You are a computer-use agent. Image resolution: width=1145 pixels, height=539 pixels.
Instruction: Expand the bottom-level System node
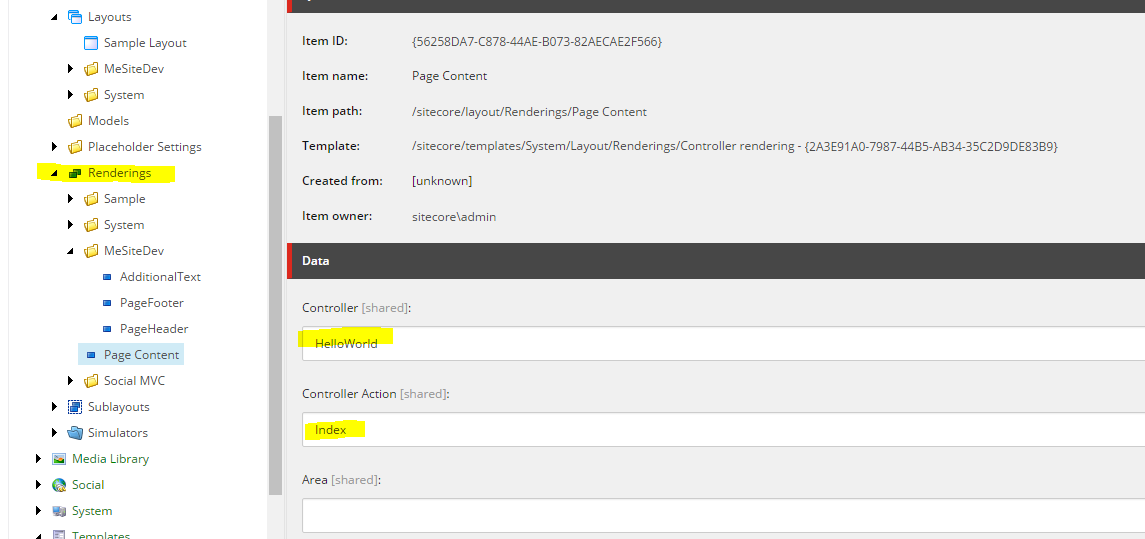pos(39,511)
